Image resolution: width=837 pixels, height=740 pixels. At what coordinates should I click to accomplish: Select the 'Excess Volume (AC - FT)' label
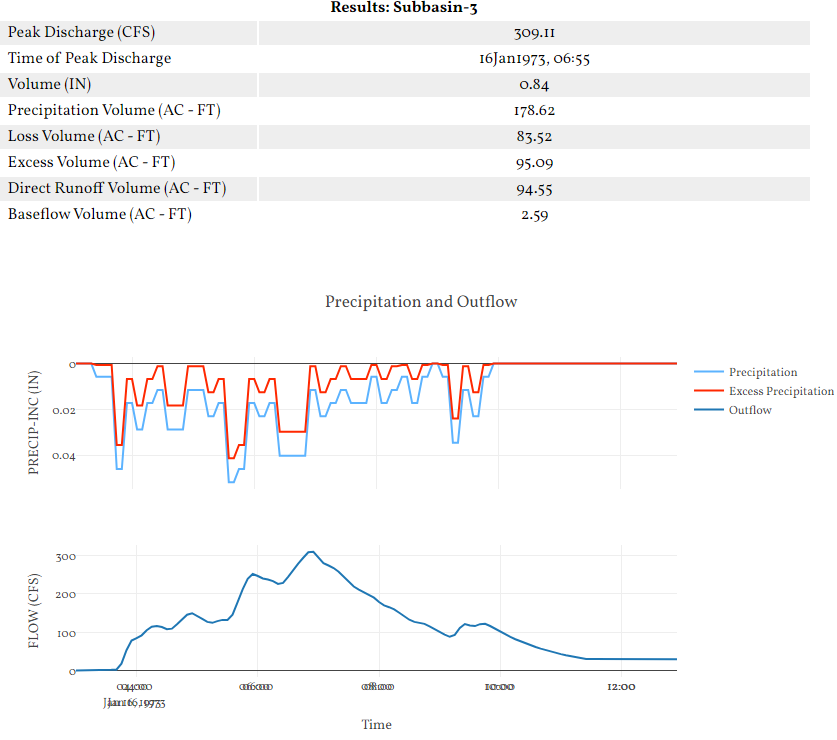tap(92, 162)
